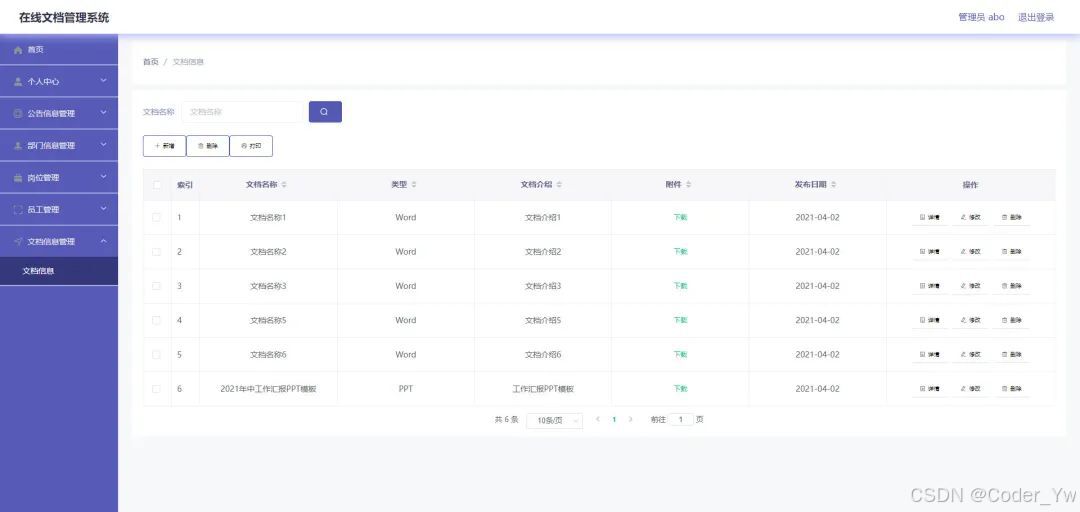Check the box for row index 5
The width and height of the screenshot is (1080, 512).
[156, 354]
